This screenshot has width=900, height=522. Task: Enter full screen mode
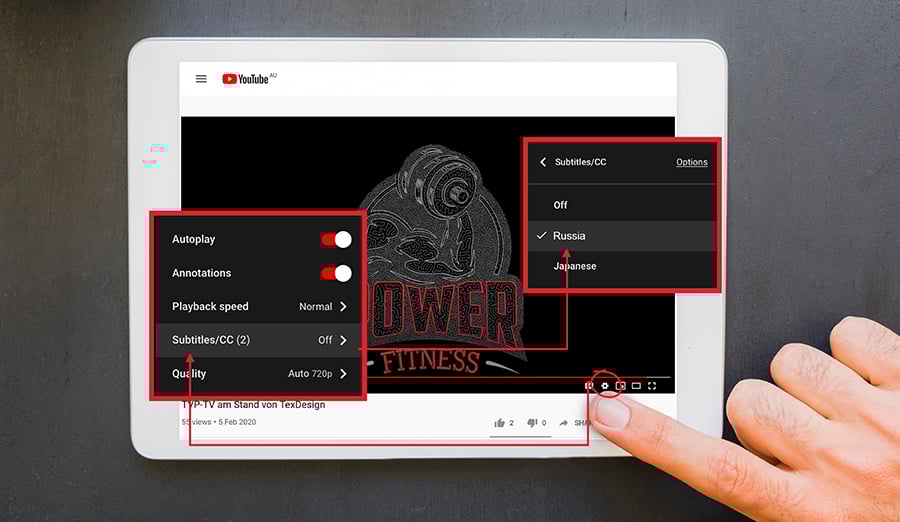652,386
